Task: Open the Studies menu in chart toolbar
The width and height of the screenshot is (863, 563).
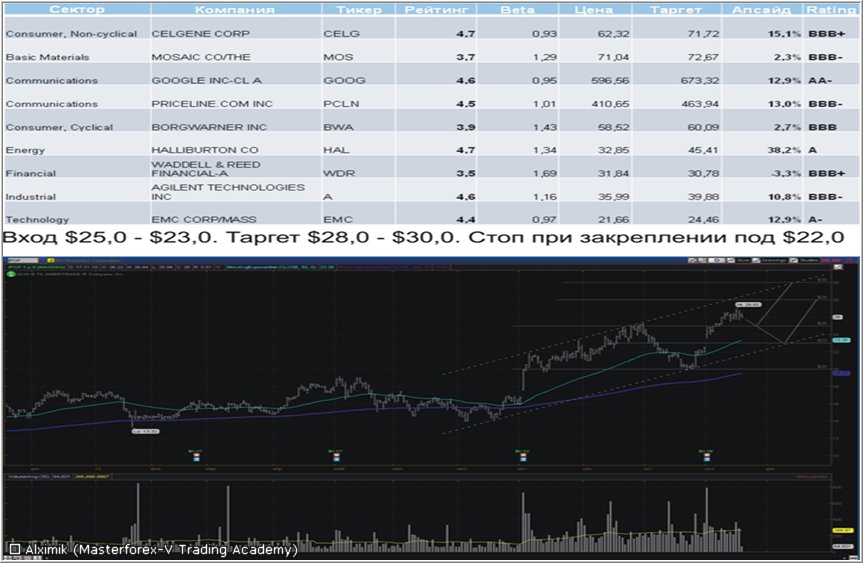Action: pos(804,260)
